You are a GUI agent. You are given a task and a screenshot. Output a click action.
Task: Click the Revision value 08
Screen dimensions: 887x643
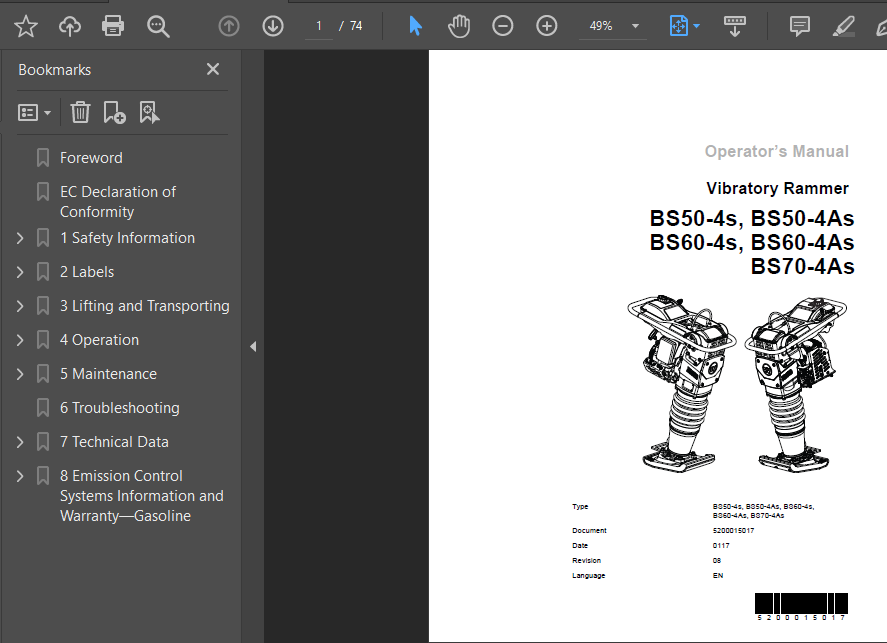pos(717,560)
